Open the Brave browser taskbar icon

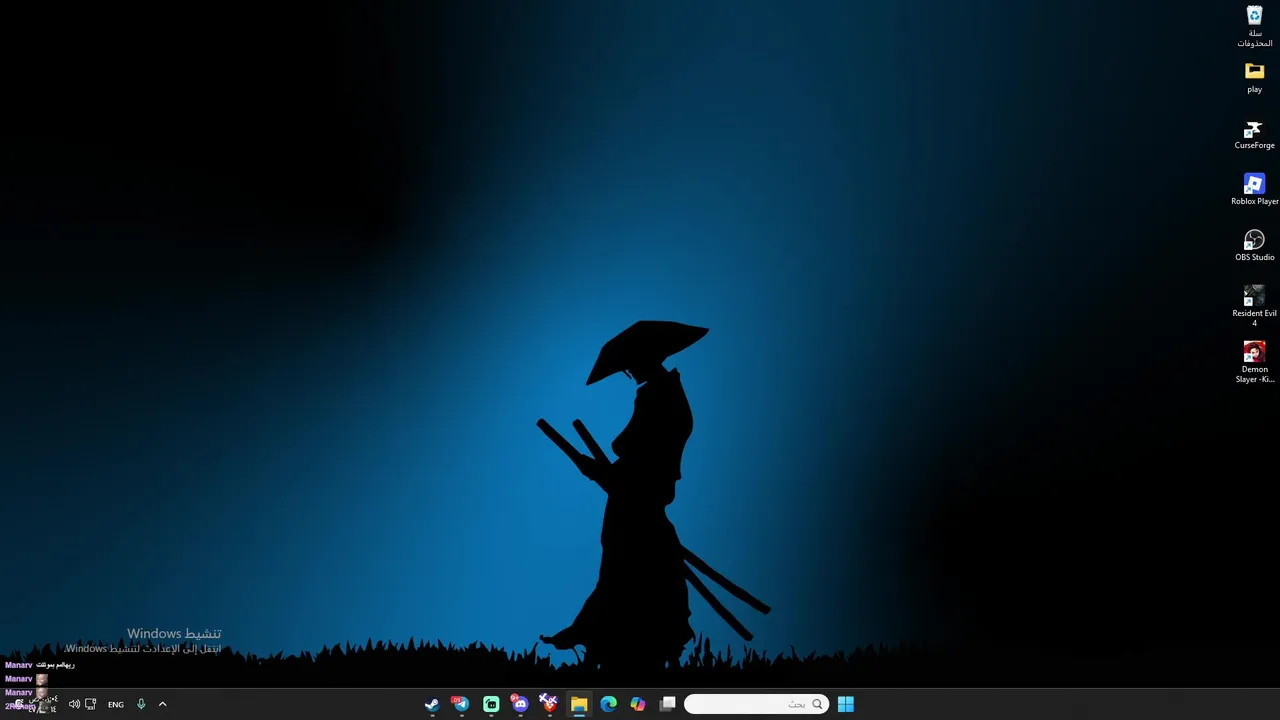click(548, 704)
